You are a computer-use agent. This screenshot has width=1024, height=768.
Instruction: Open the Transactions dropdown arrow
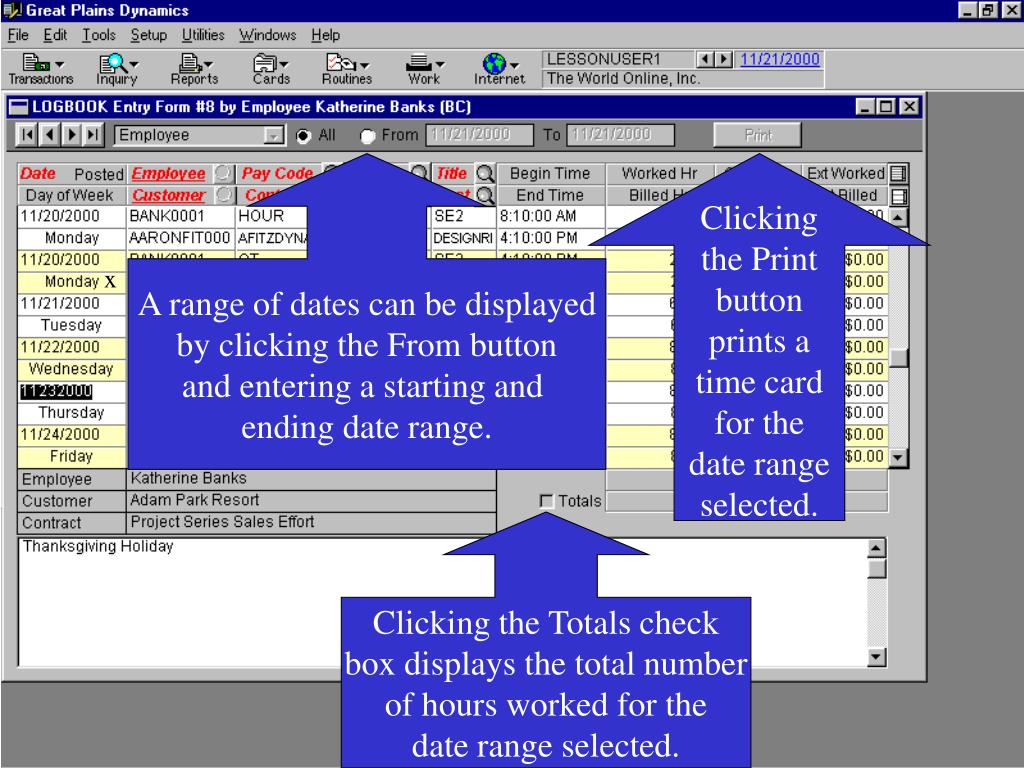(x=59, y=64)
